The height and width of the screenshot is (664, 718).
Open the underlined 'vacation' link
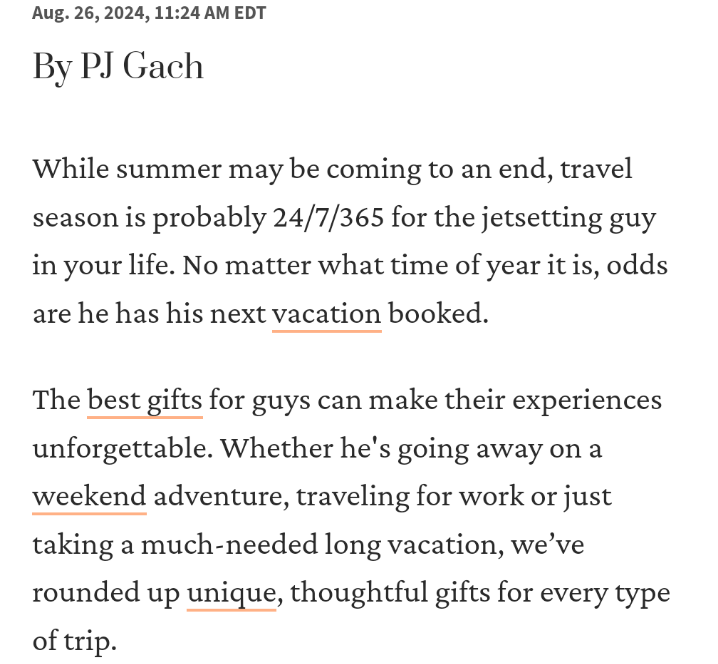[326, 314]
